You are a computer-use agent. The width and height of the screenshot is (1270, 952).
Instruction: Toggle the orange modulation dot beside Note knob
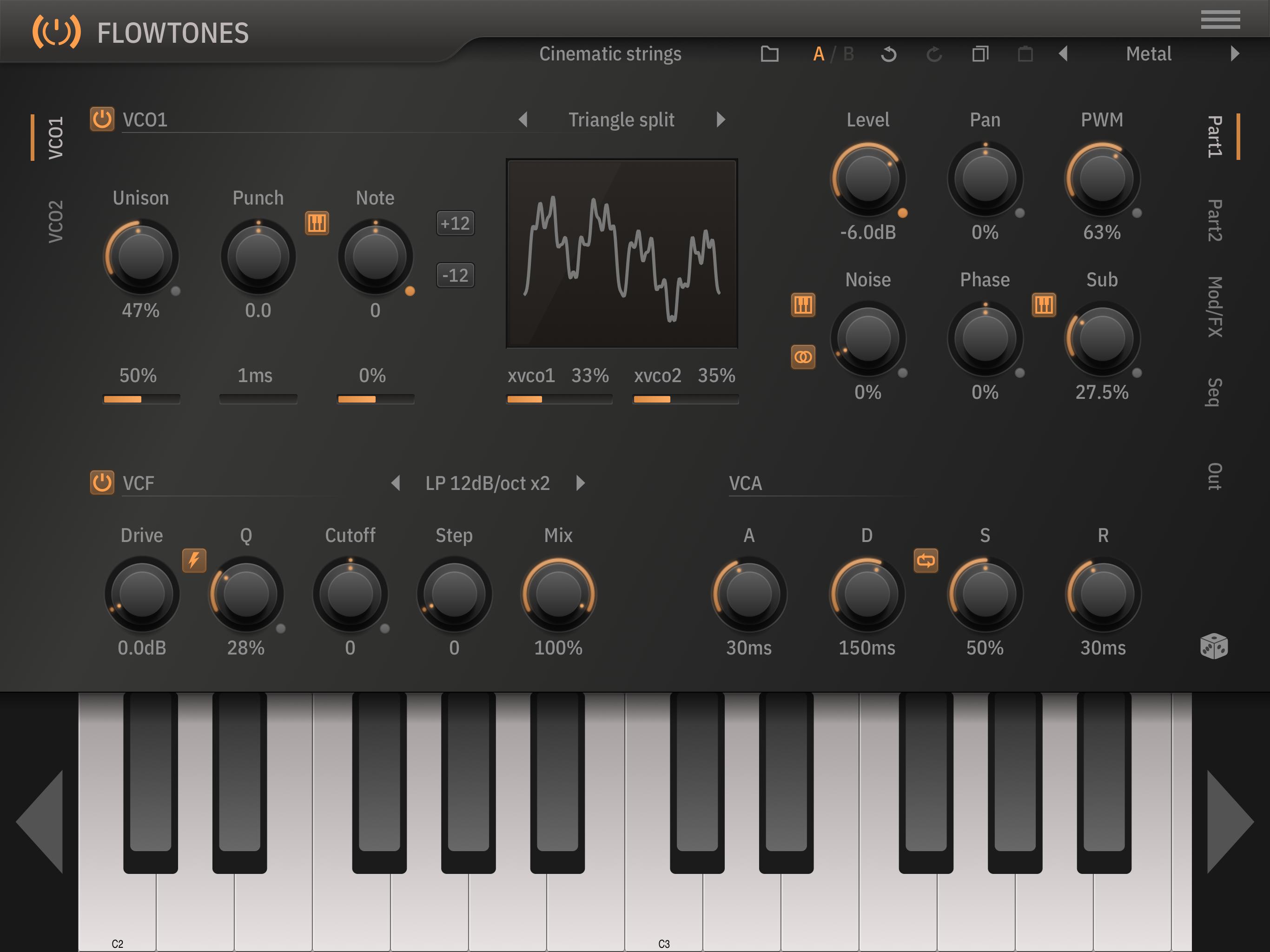coord(410,291)
